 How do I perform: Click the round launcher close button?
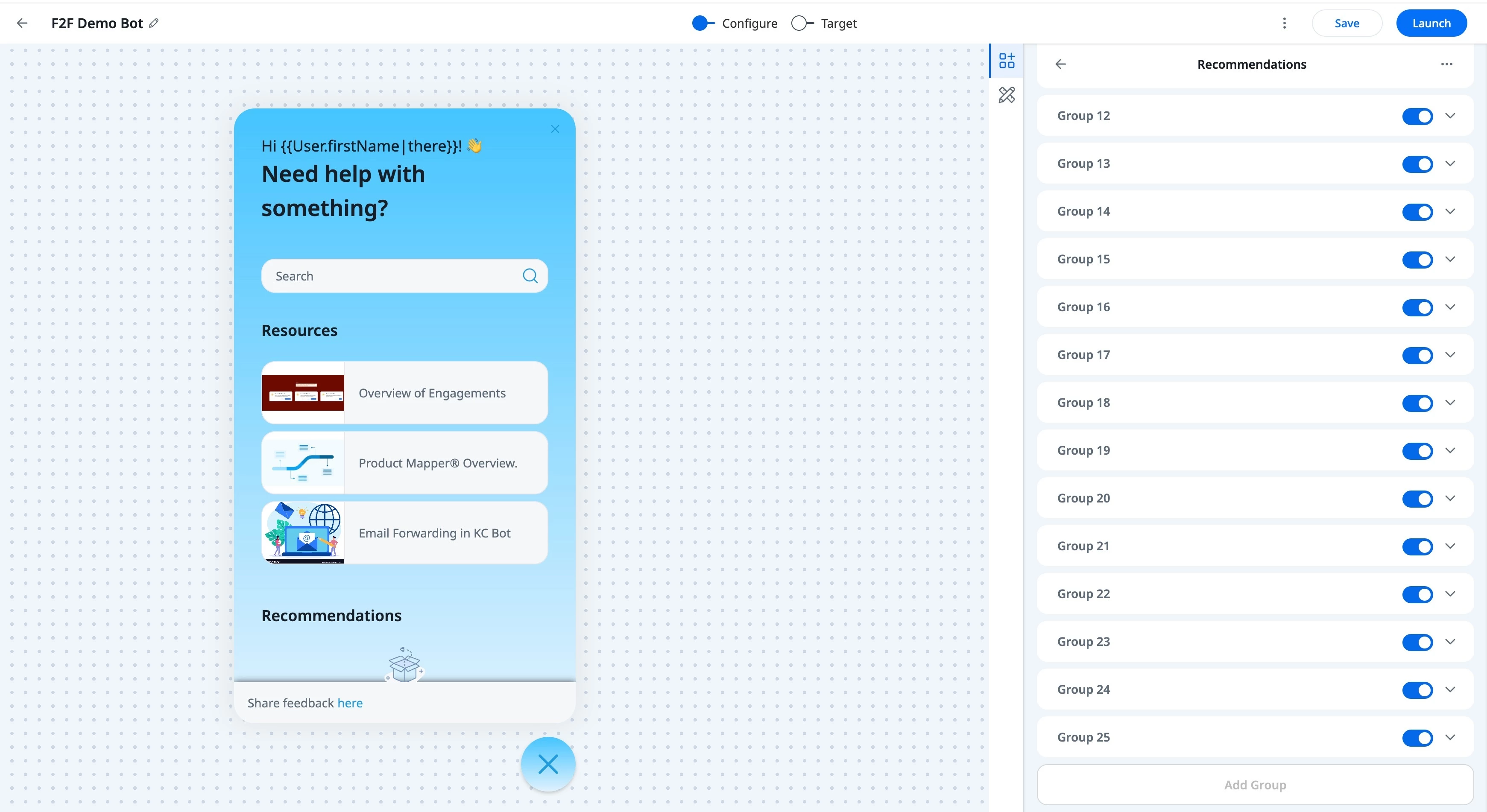[x=548, y=765]
